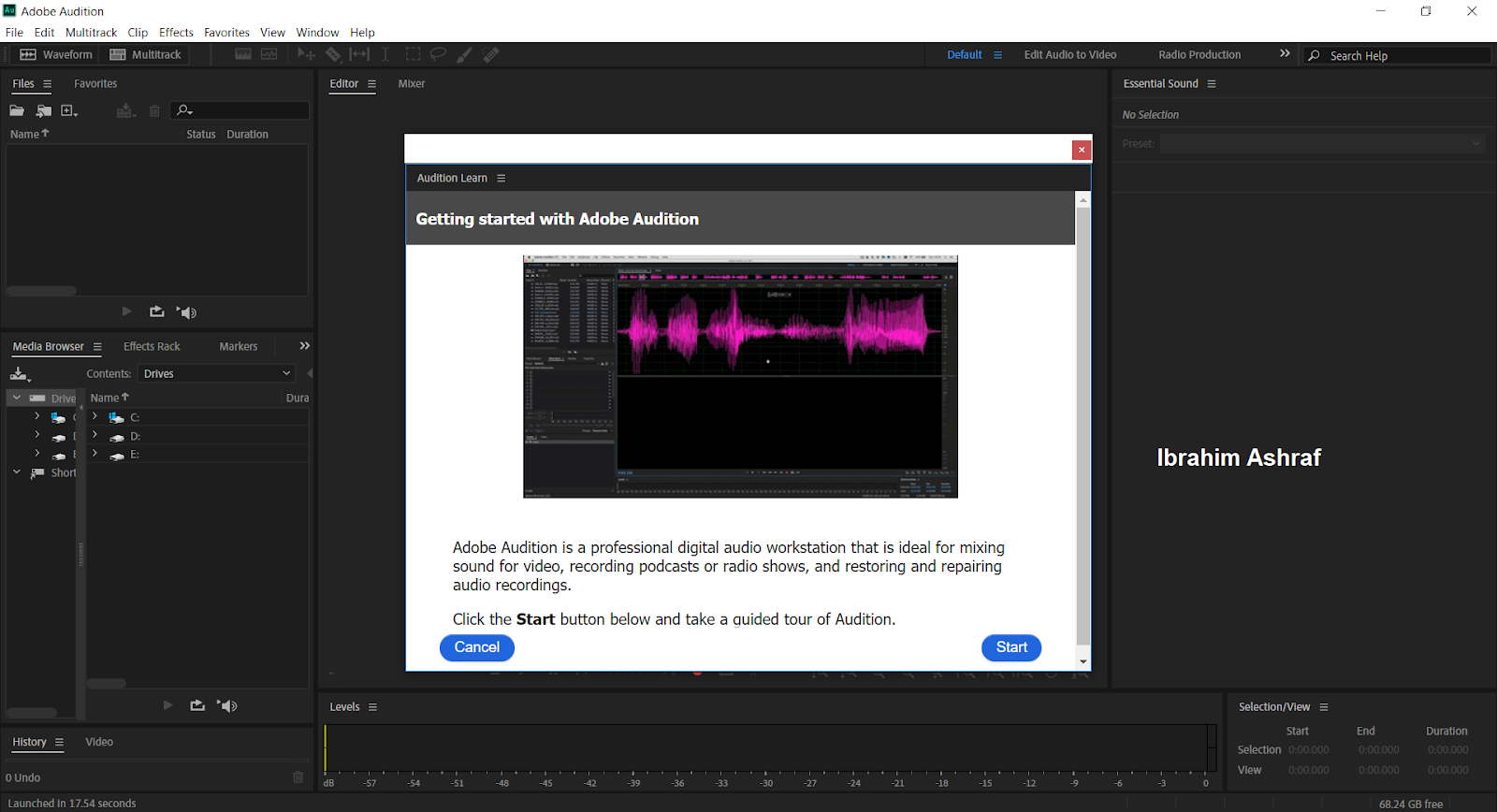The image size is (1497, 812).
Task: Switch to the Video tab
Action: [x=99, y=742]
